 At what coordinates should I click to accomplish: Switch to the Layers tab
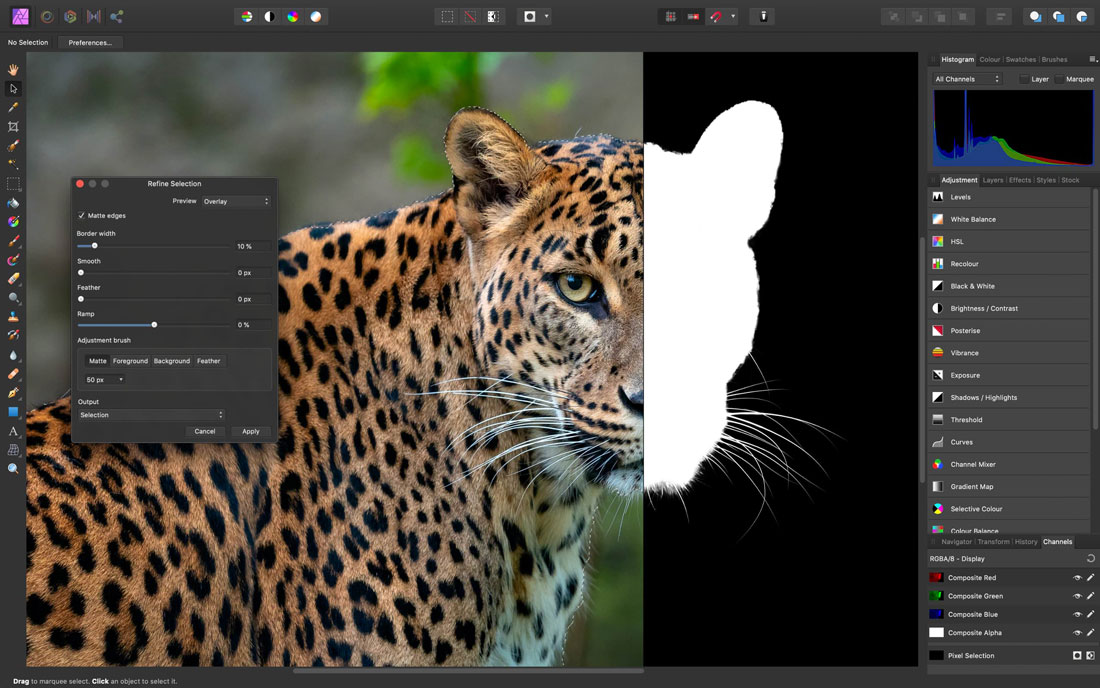coord(993,180)
